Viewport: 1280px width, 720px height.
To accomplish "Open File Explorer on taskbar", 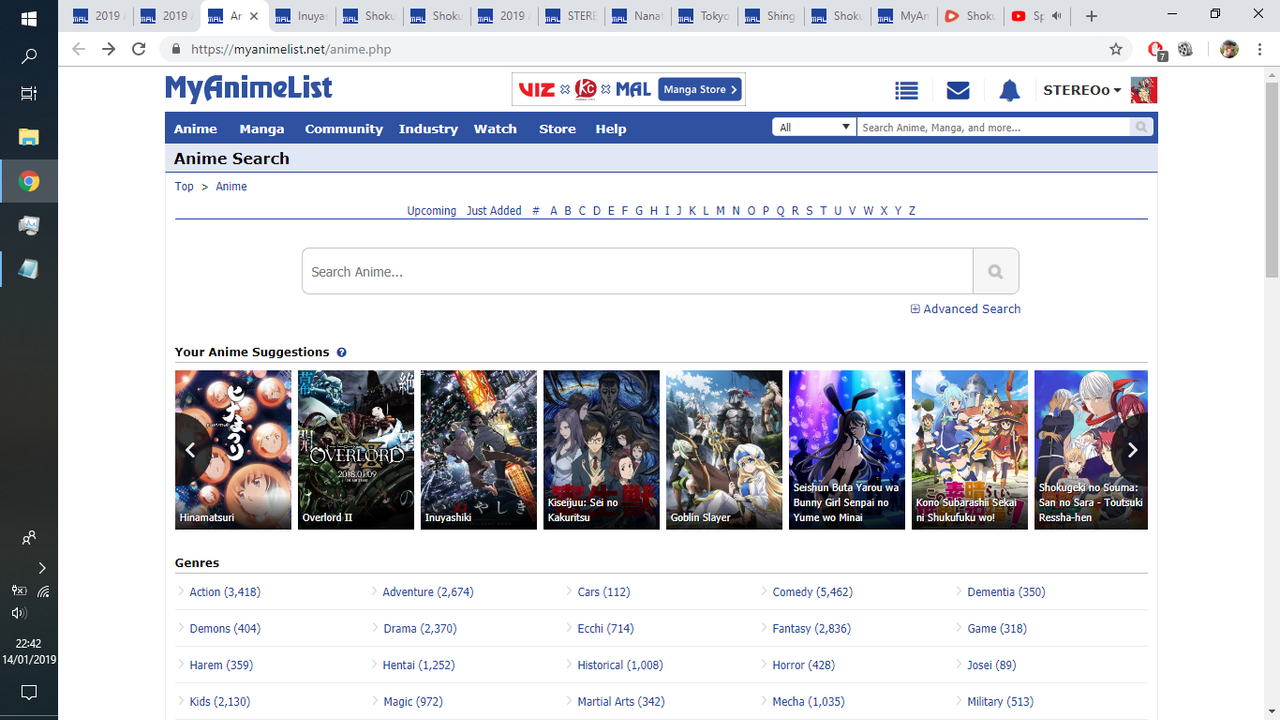I will click(x=29, y=137).
